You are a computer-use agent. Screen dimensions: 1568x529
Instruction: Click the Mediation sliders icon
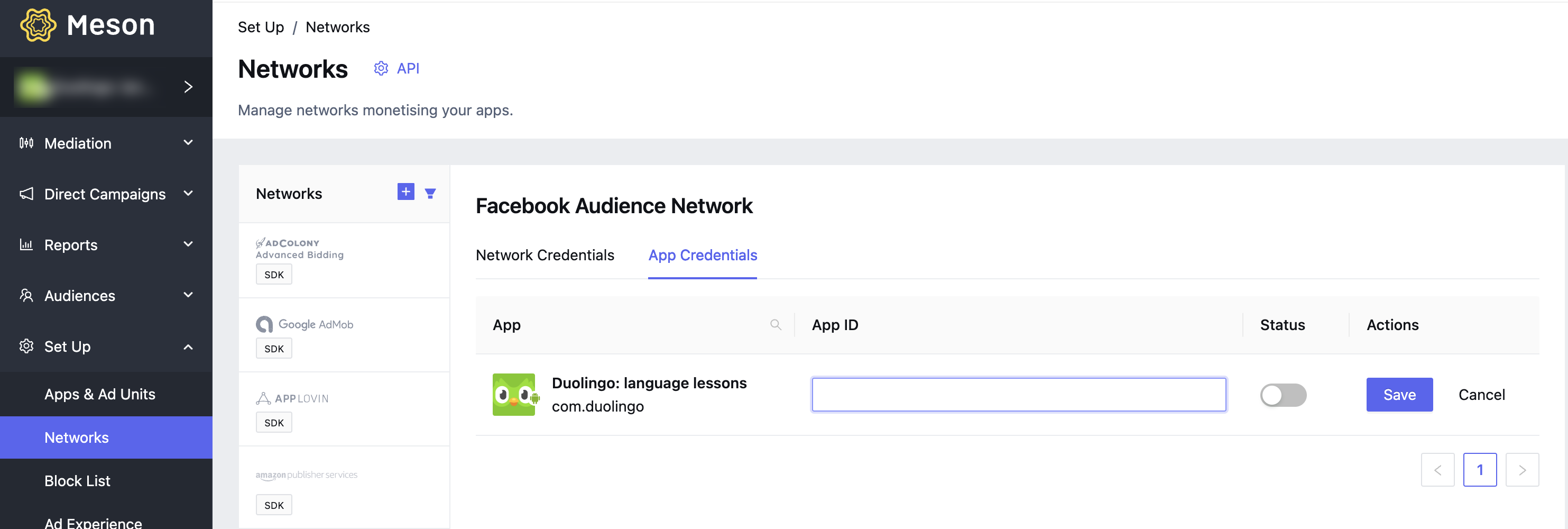pos(26,143)
